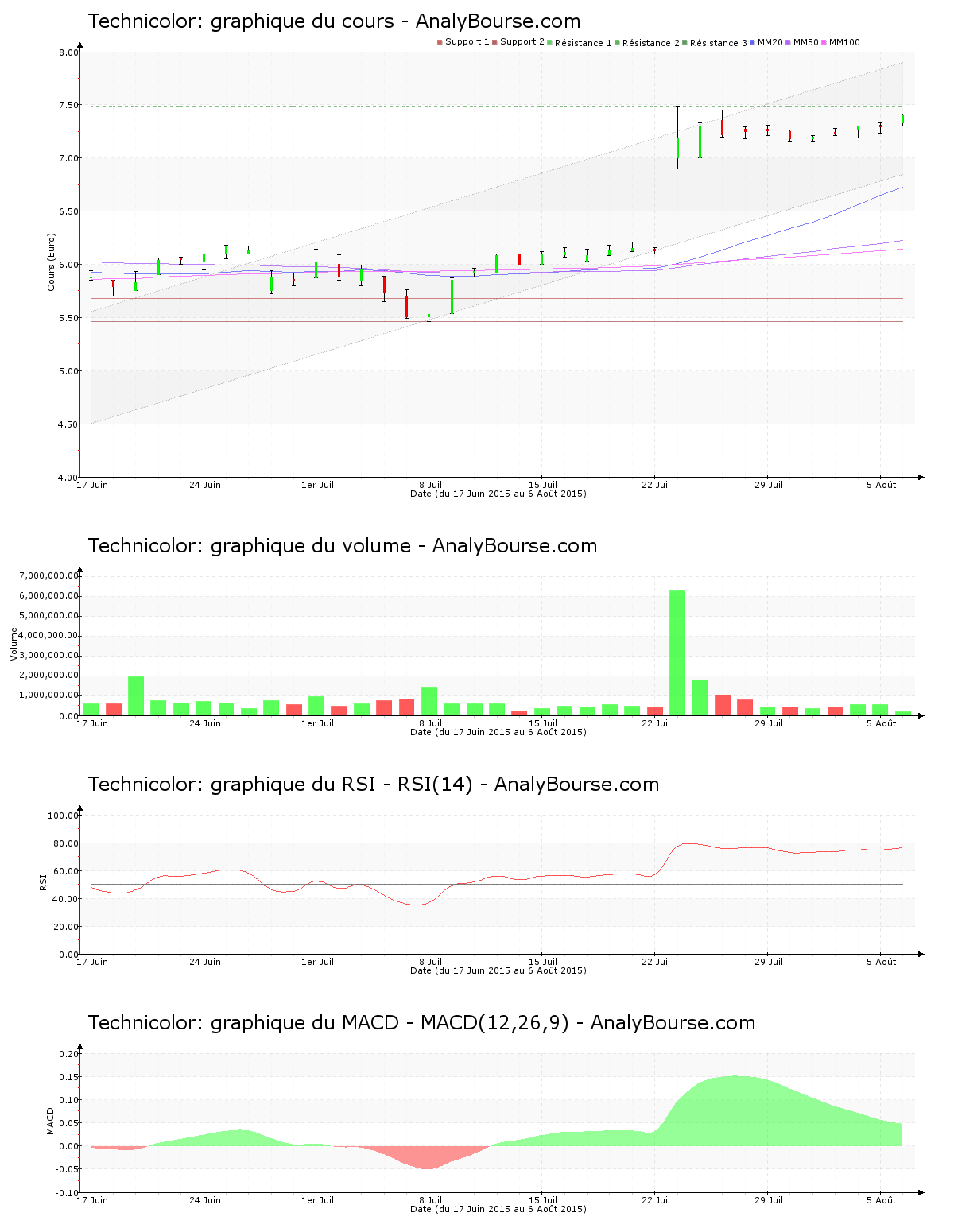The height and width of the screenshot is (1232, 954).
Task: Select the Support 2 legend label
Action: point(522,42)
